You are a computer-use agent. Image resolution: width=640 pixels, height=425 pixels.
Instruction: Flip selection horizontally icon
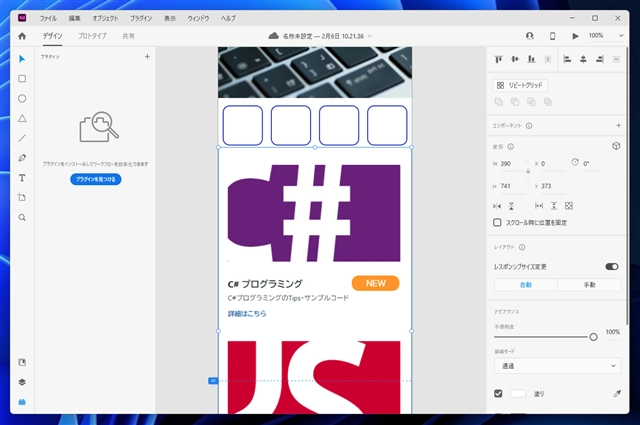(497, 206)
